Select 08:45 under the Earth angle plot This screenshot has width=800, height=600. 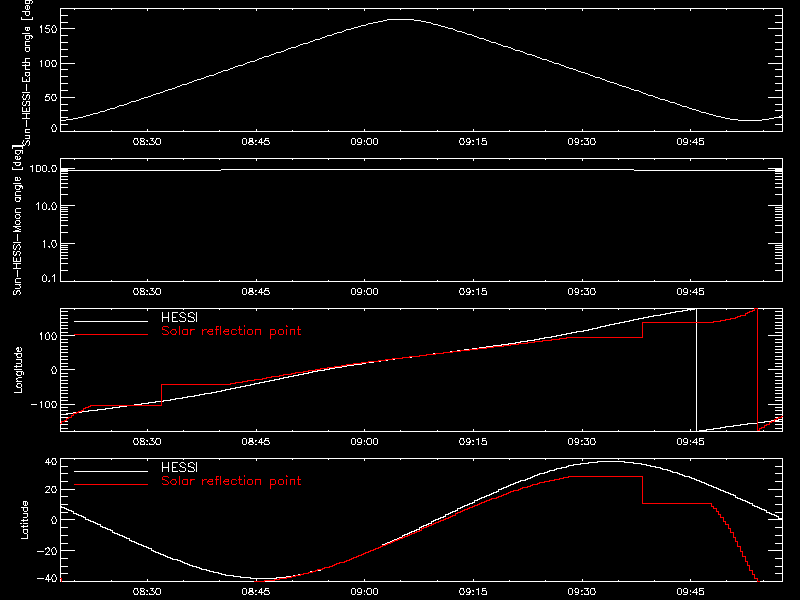pos(256,141)
